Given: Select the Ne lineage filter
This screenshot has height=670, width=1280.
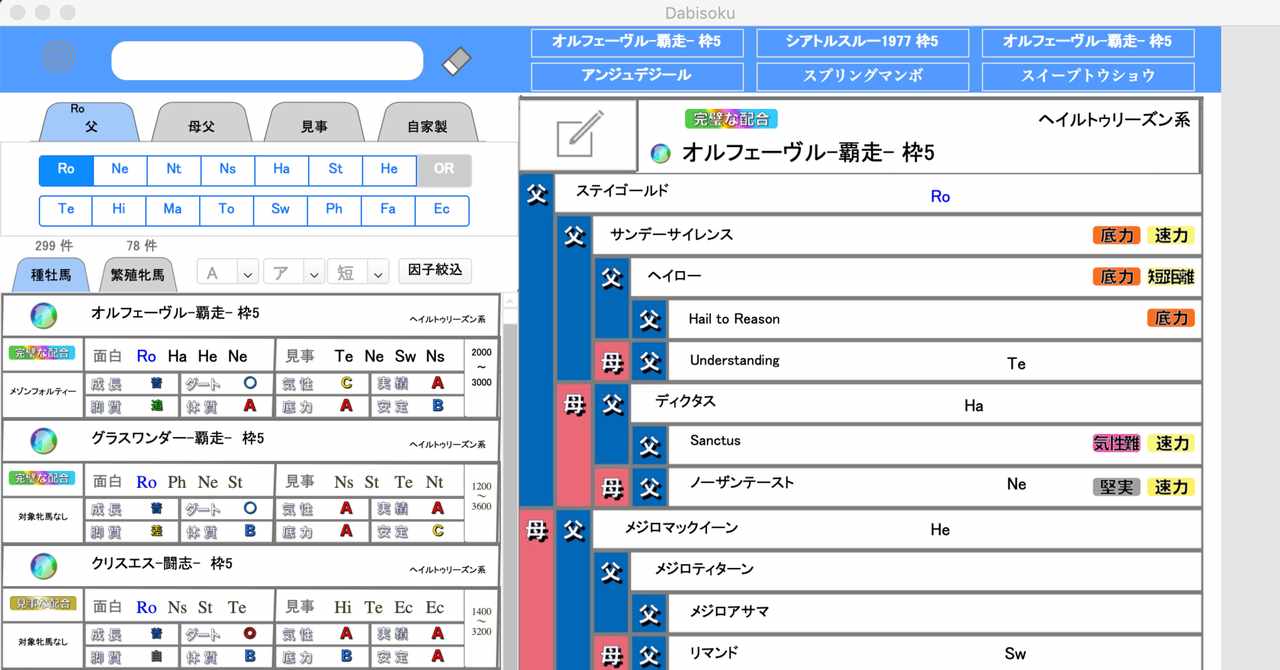Looking at the screenshot, I should [x=120, y=170].
